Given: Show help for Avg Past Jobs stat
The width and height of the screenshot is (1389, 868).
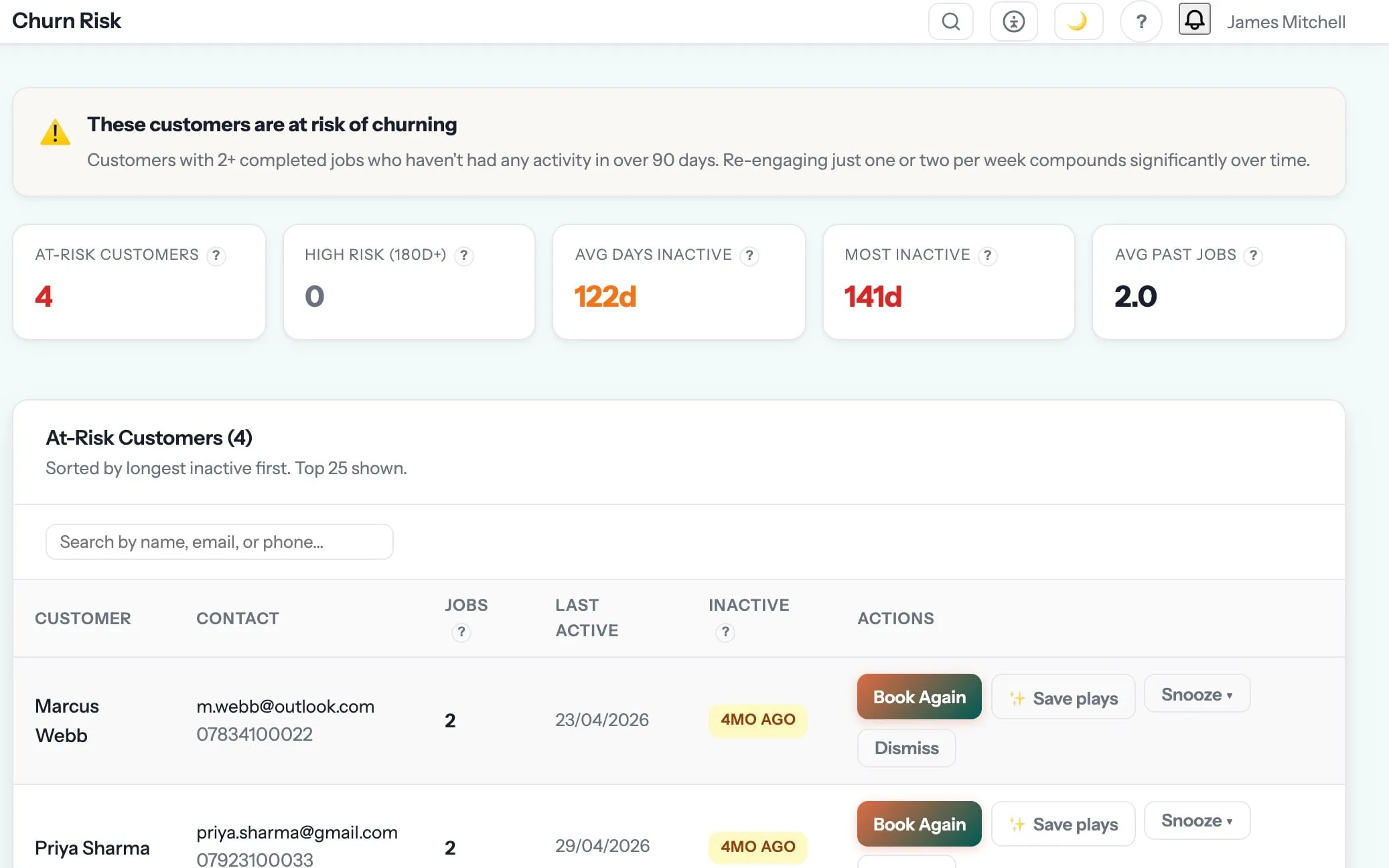Looking at the screenshot, I should click(x=1253, y=255).
